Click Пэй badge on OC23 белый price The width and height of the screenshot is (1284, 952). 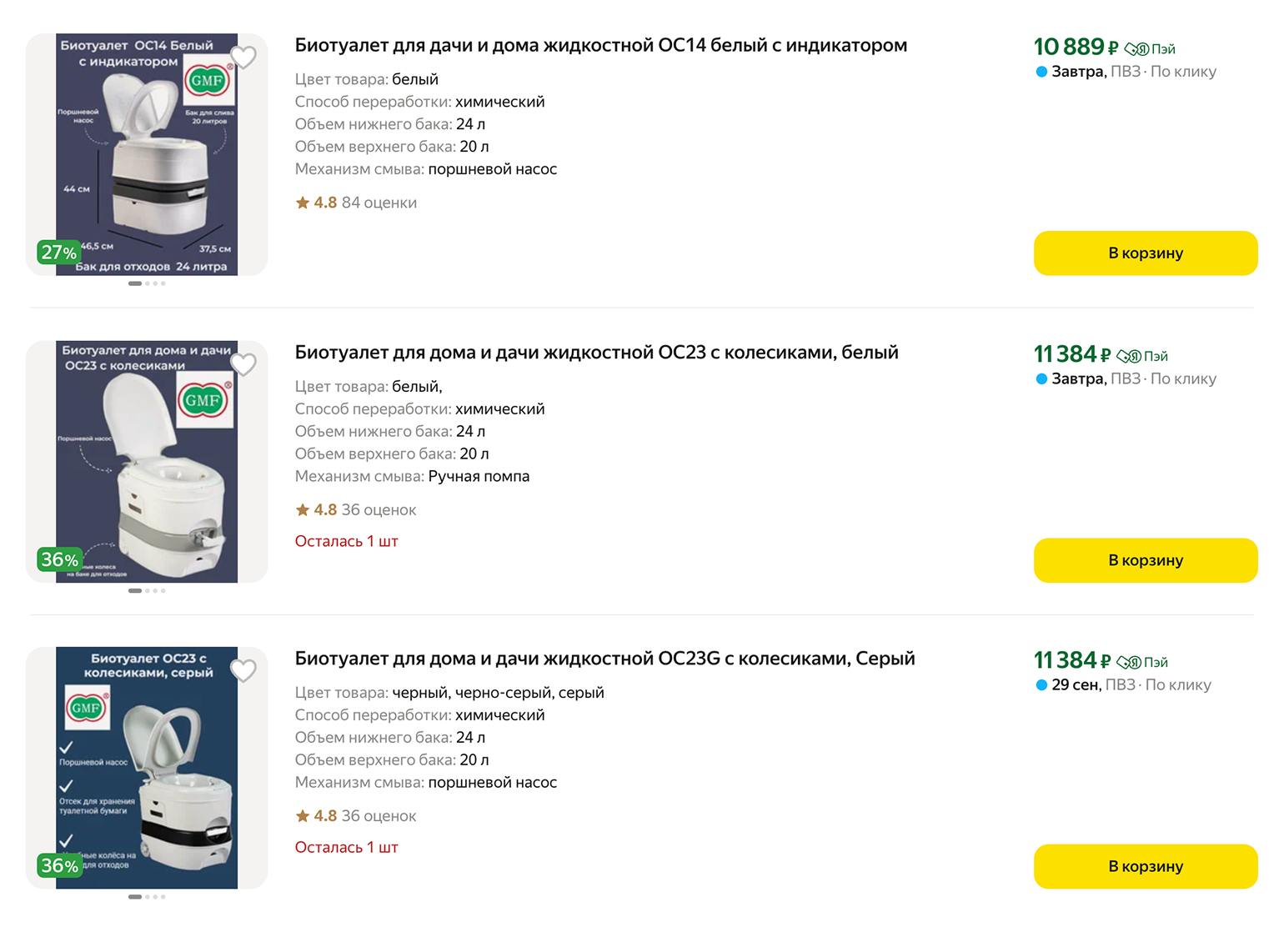(1142, 356)
